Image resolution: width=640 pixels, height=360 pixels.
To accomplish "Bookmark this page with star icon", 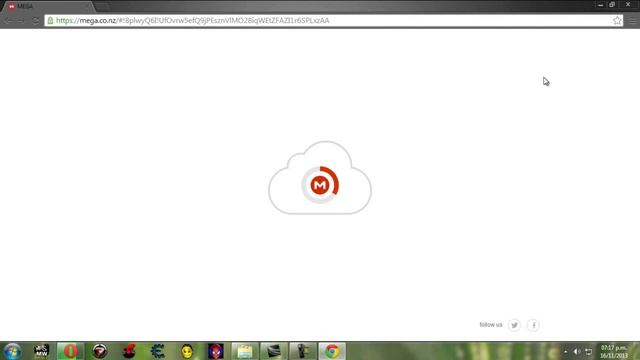I will click(617, 20).
